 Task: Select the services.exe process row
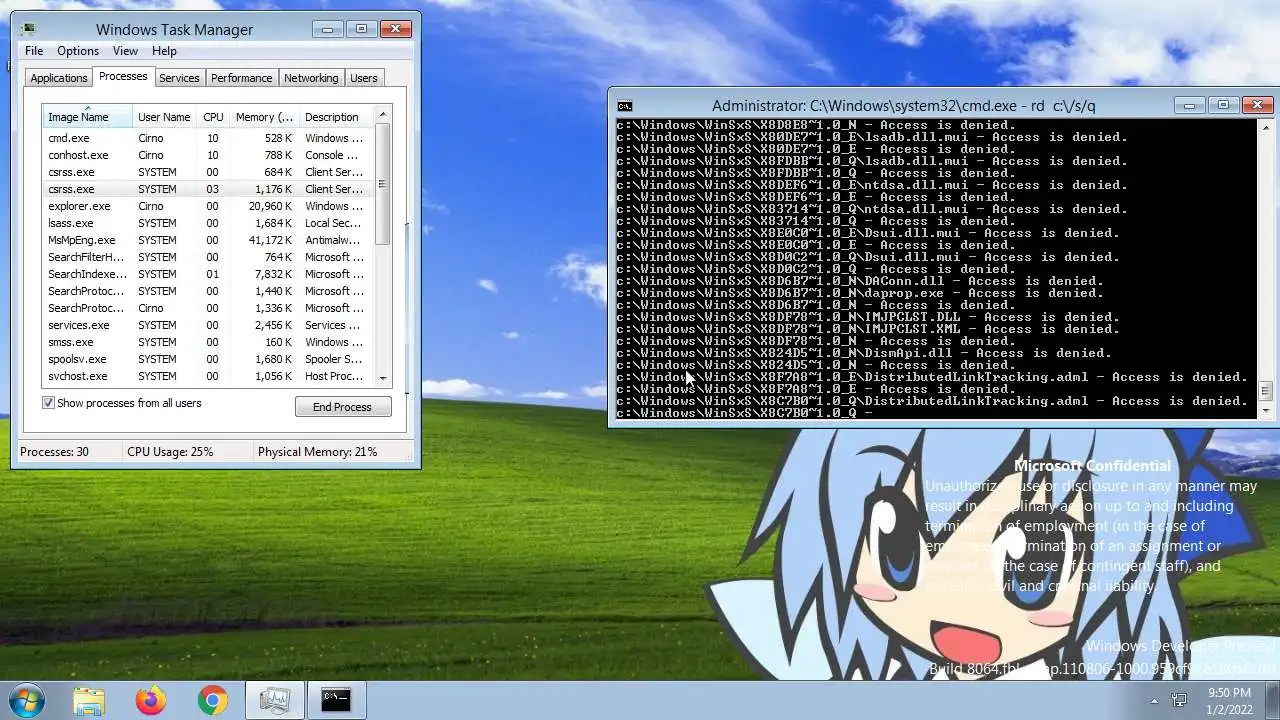207,325
